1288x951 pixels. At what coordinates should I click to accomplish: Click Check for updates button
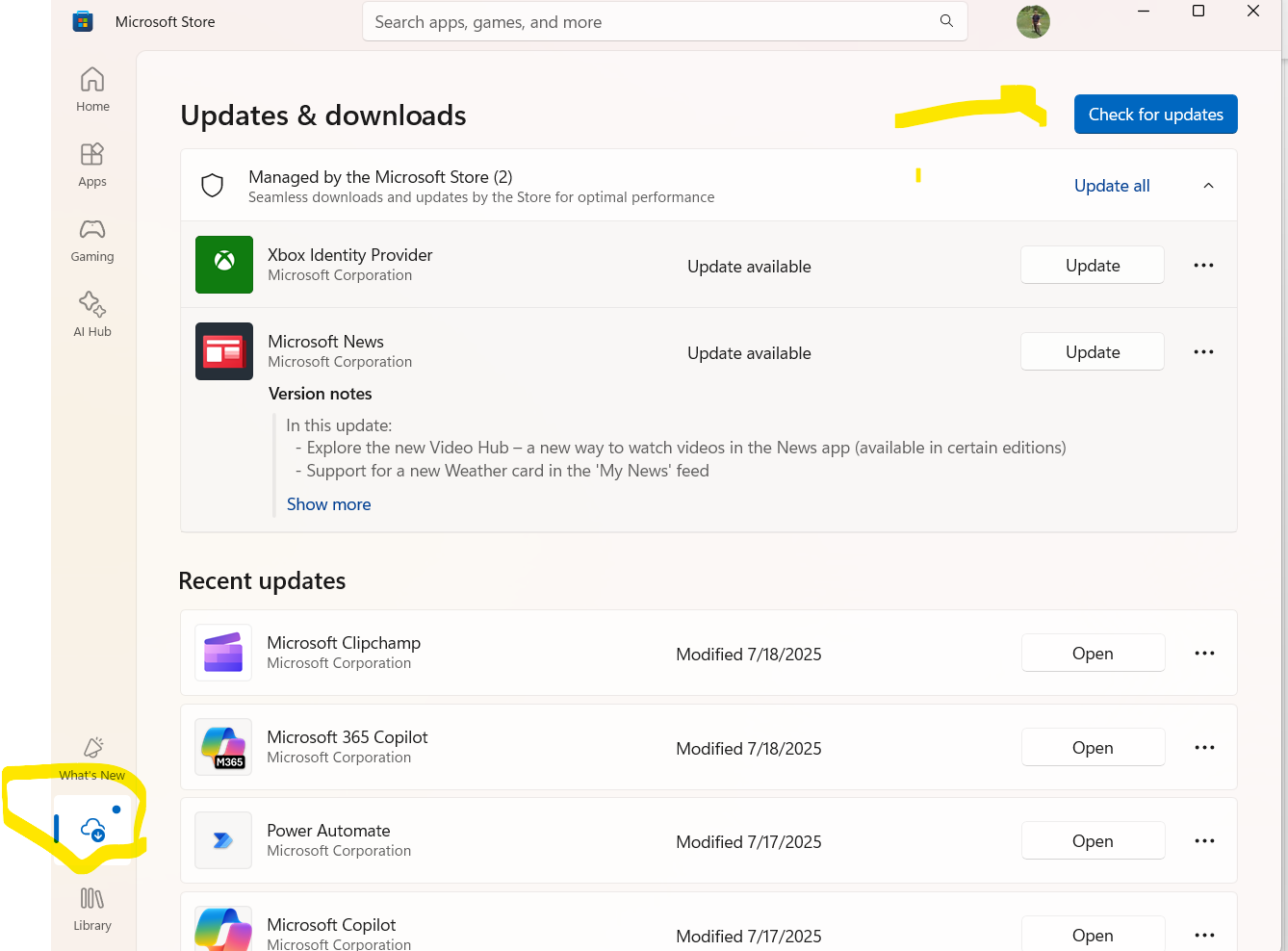[1156, 114]
